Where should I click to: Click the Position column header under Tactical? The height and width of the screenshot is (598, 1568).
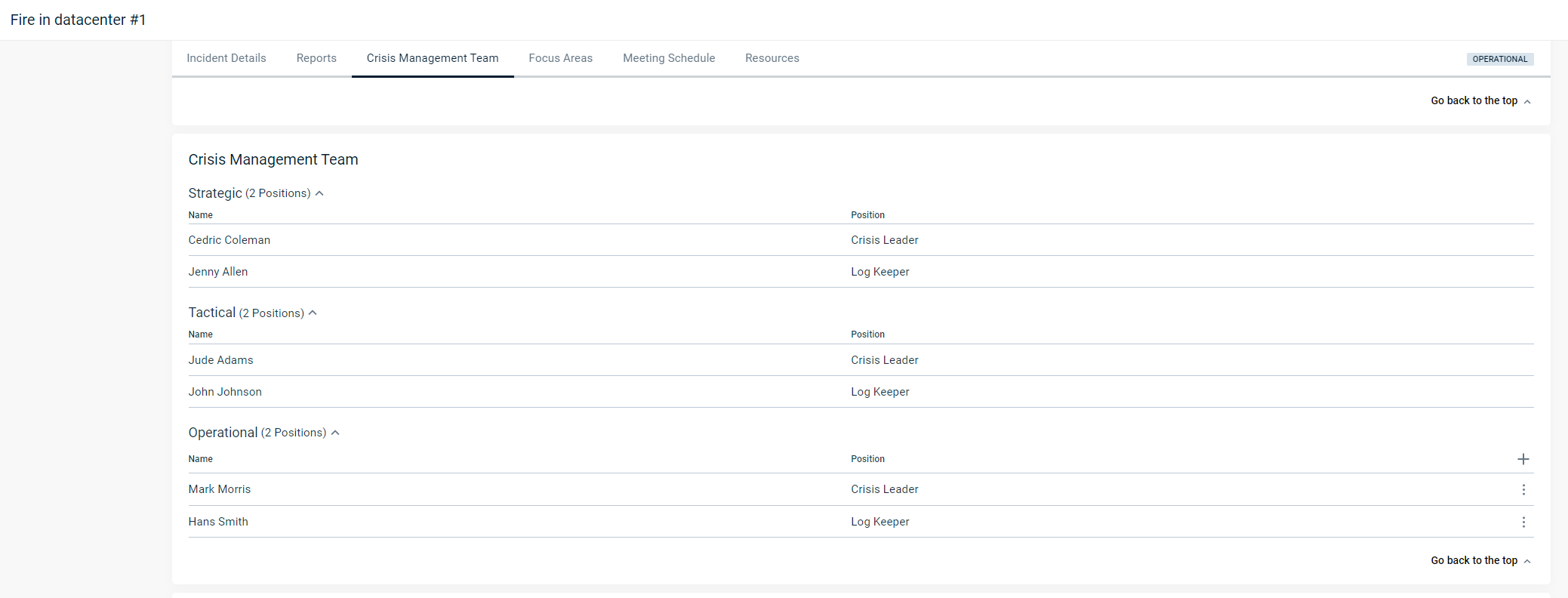867,334
